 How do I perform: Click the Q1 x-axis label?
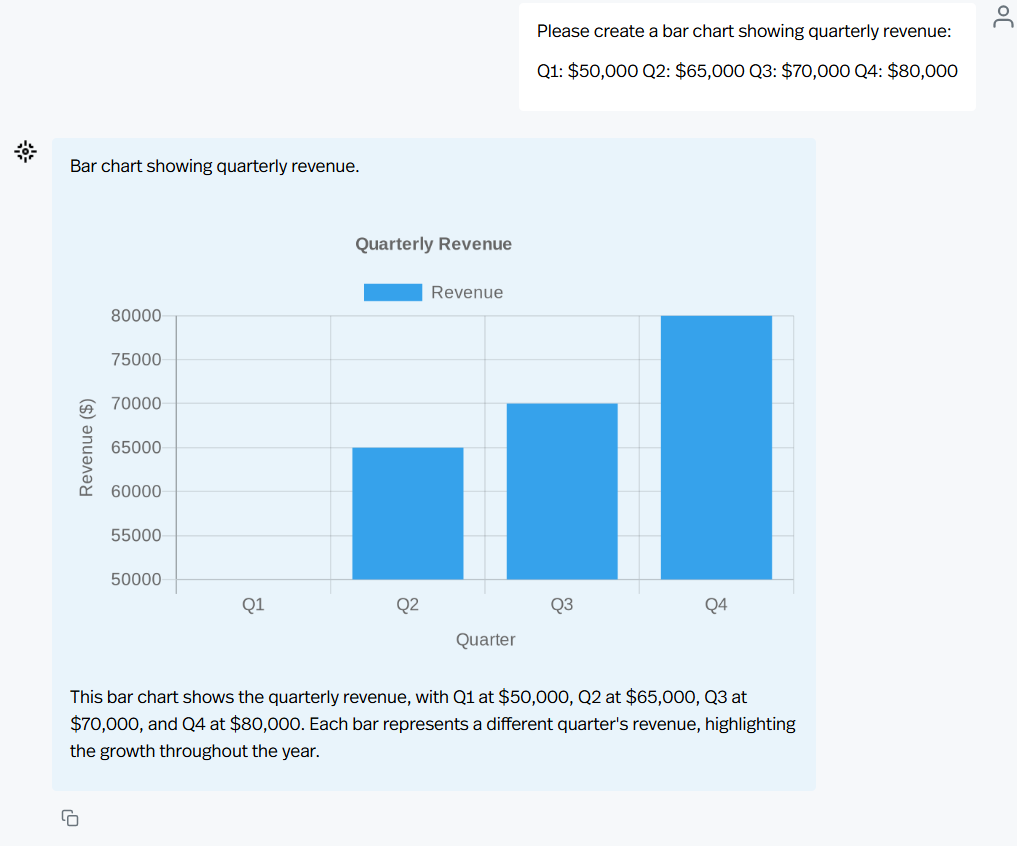253,605
